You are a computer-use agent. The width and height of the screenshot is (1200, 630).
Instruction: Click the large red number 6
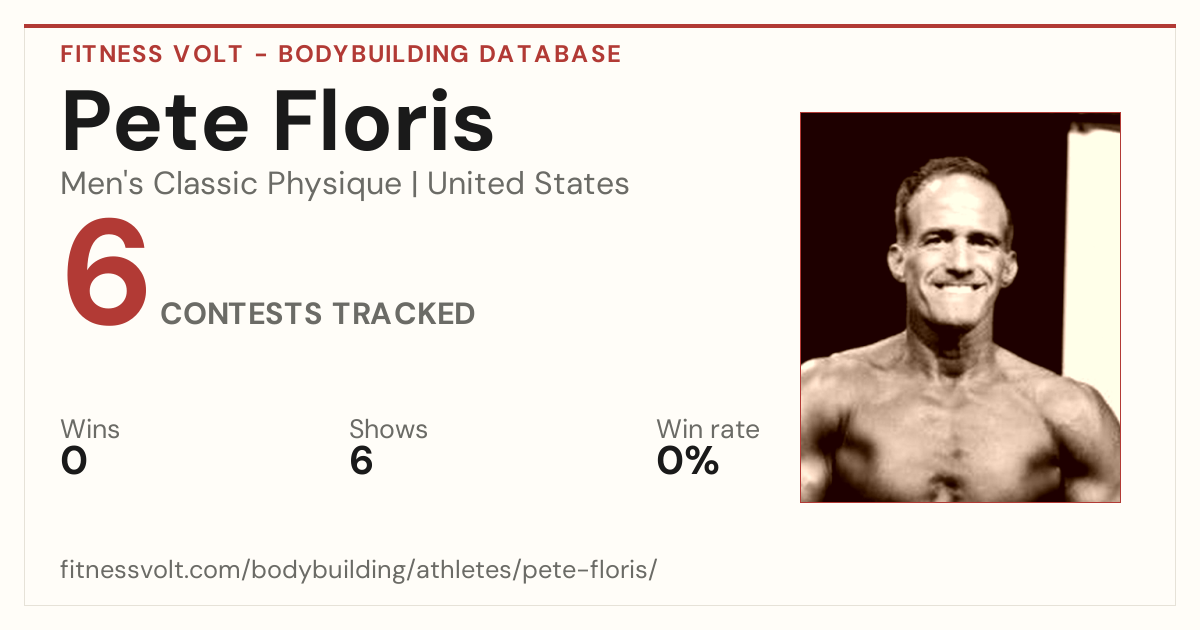[106, 273]
